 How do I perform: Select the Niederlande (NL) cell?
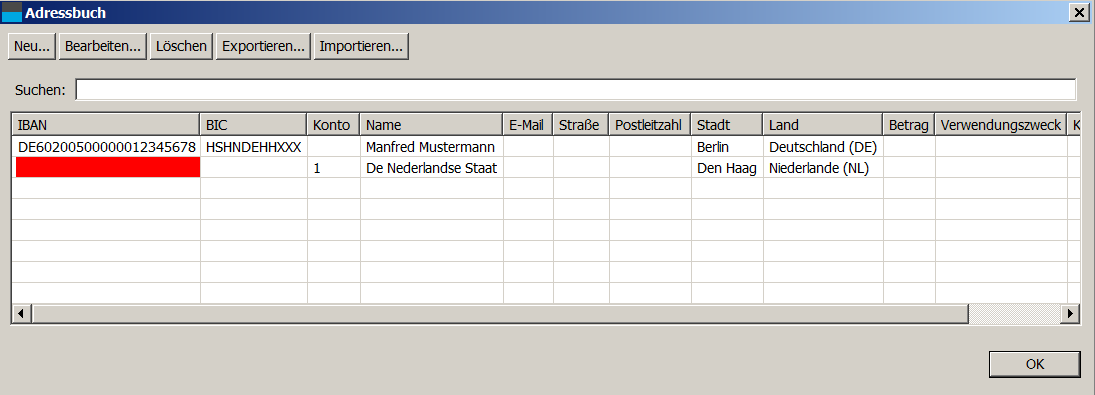pyautogui.click(x=823, y=167)
